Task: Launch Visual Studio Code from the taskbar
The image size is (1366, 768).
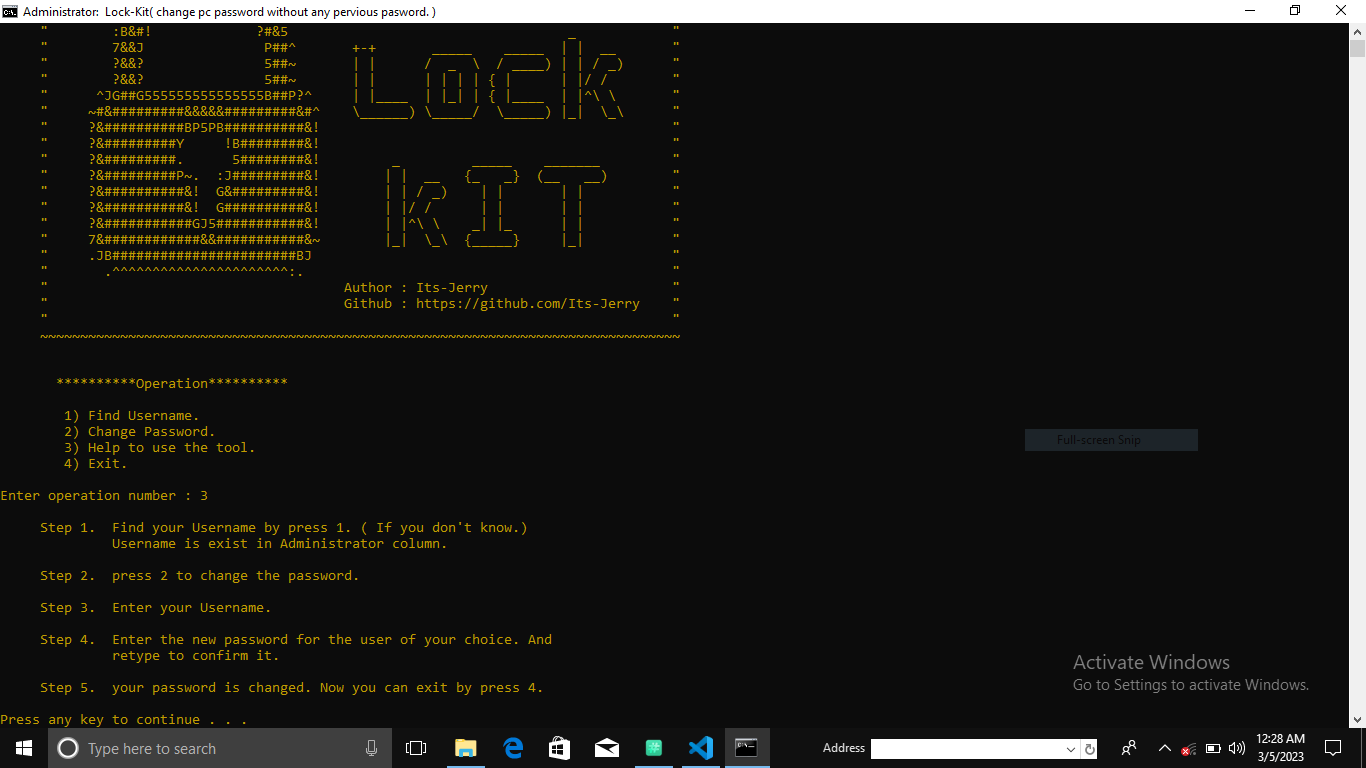Action: (700, 747)
